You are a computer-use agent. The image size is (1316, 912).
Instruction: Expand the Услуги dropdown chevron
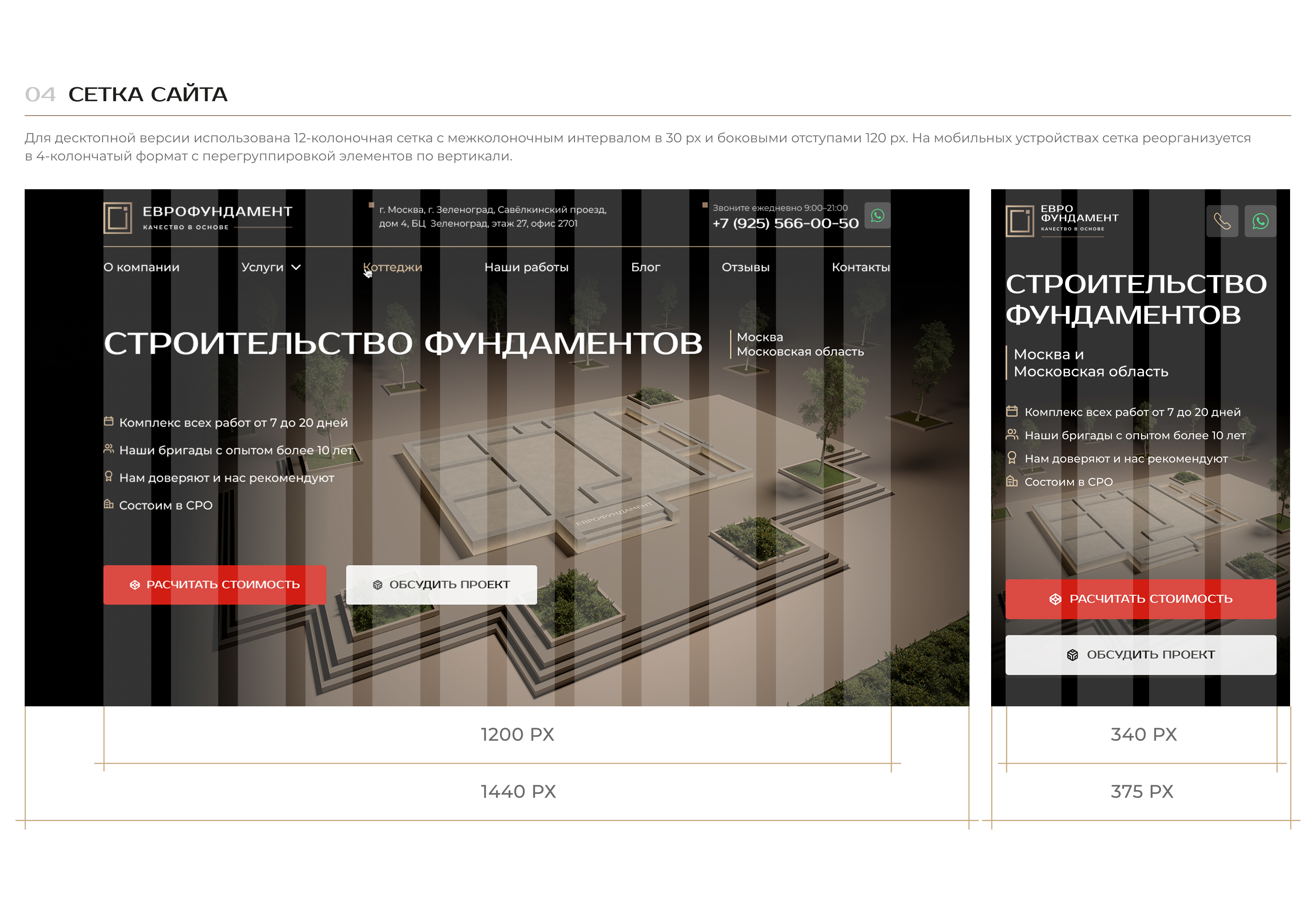click(296, 267)
